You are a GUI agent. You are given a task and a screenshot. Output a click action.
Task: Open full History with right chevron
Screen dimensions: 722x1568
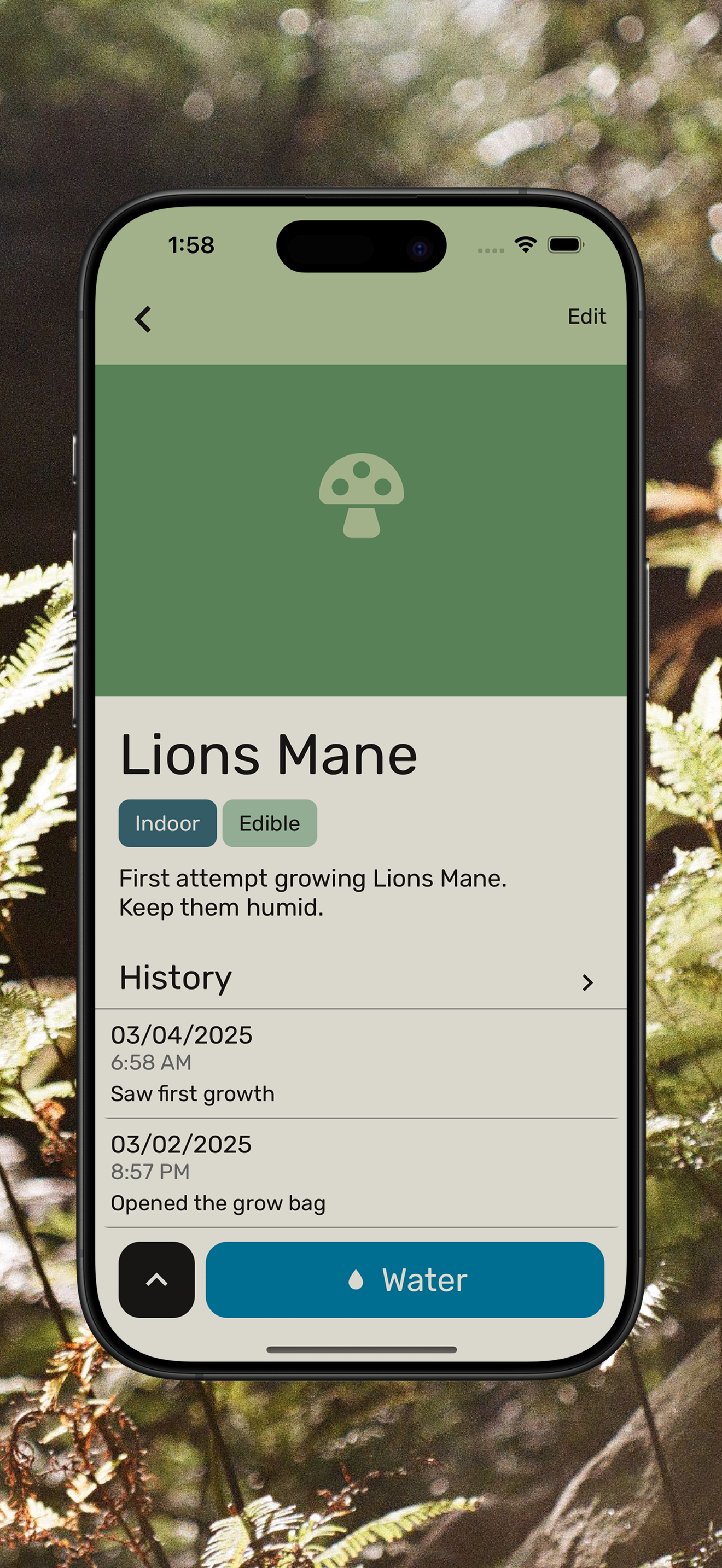587,982
